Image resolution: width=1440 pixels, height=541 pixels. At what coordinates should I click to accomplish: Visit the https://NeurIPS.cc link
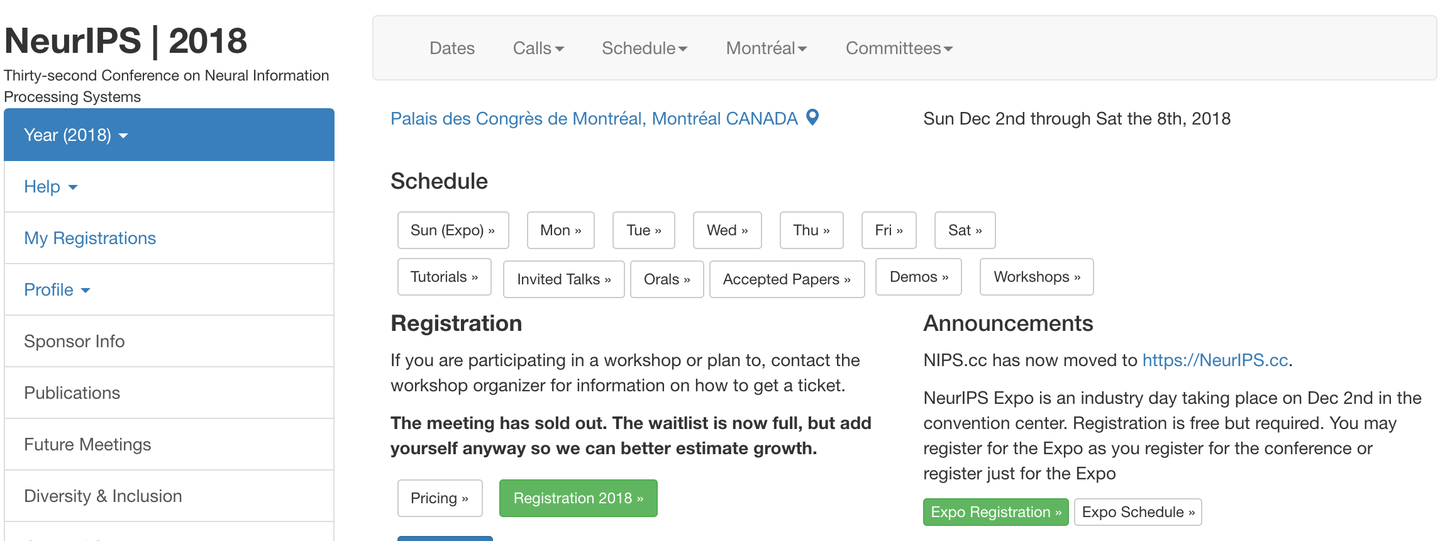point(1215,360)
